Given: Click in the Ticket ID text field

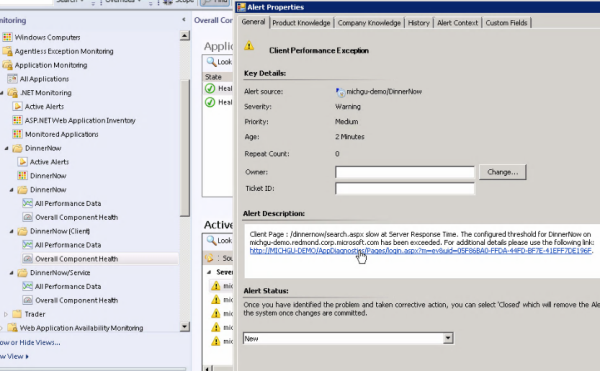Looking at the screenshot, I should (404, 189).
